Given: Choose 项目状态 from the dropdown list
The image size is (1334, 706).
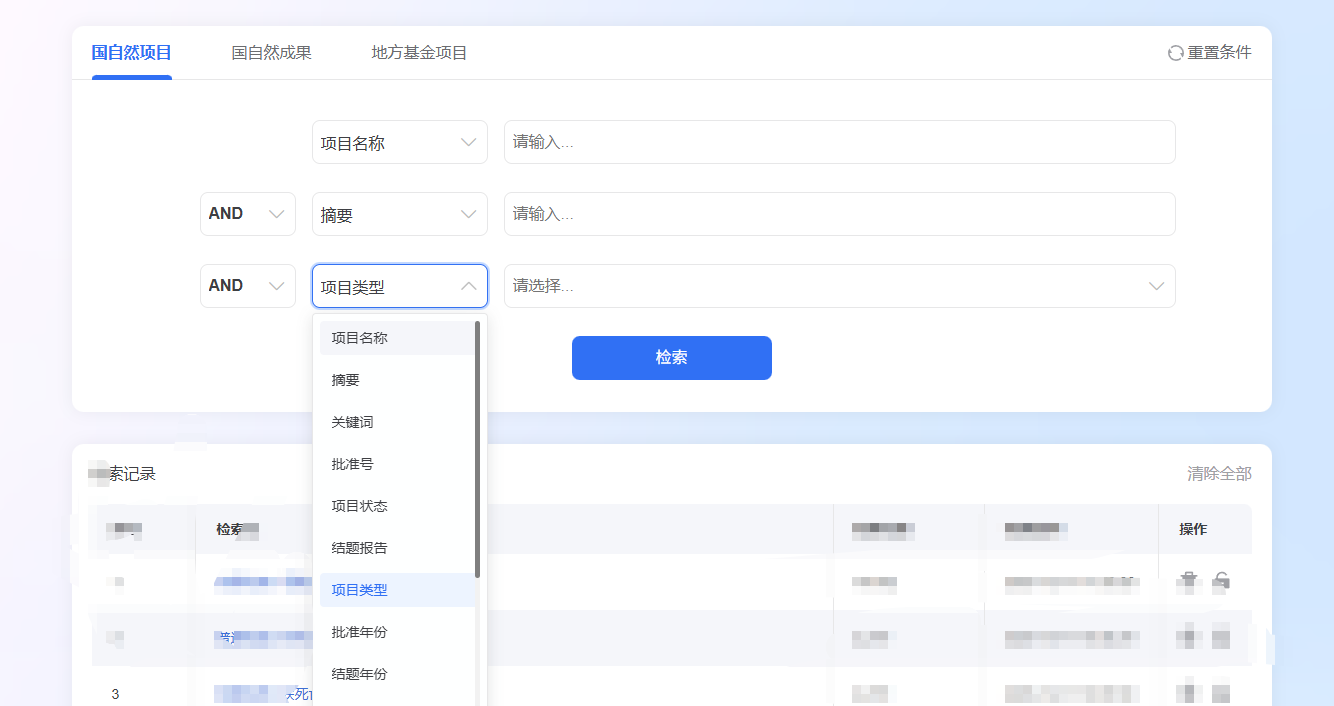Looking at the screenshot, I should click(397, 506).
